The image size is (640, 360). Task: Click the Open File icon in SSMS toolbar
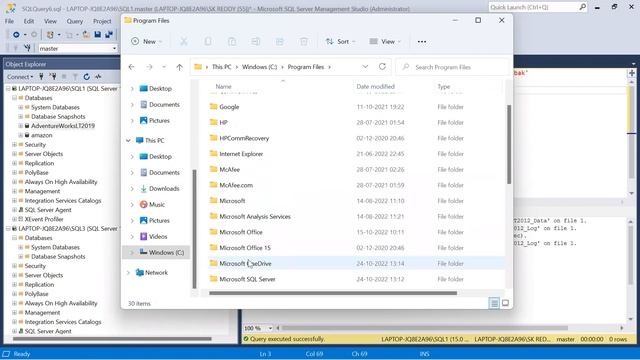86,35
